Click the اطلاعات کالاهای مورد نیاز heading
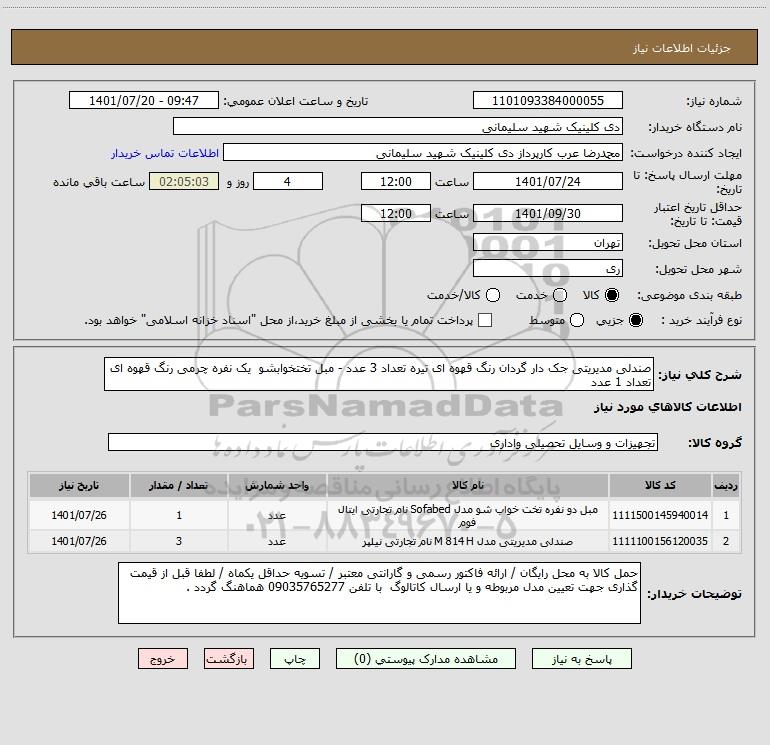 coord(668,407)
